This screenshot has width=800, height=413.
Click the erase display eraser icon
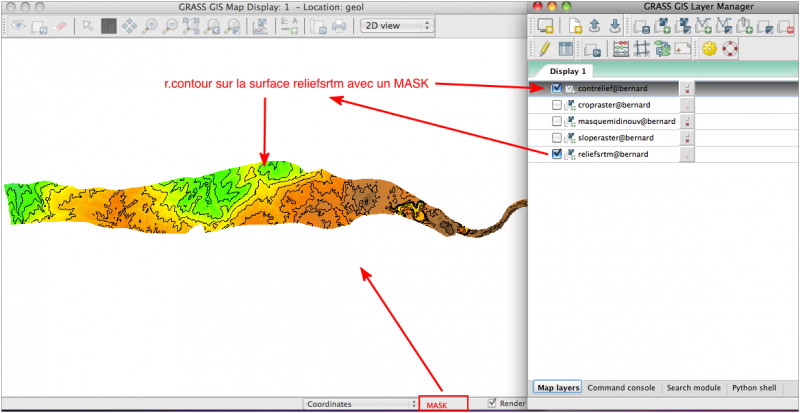[62, 27]
